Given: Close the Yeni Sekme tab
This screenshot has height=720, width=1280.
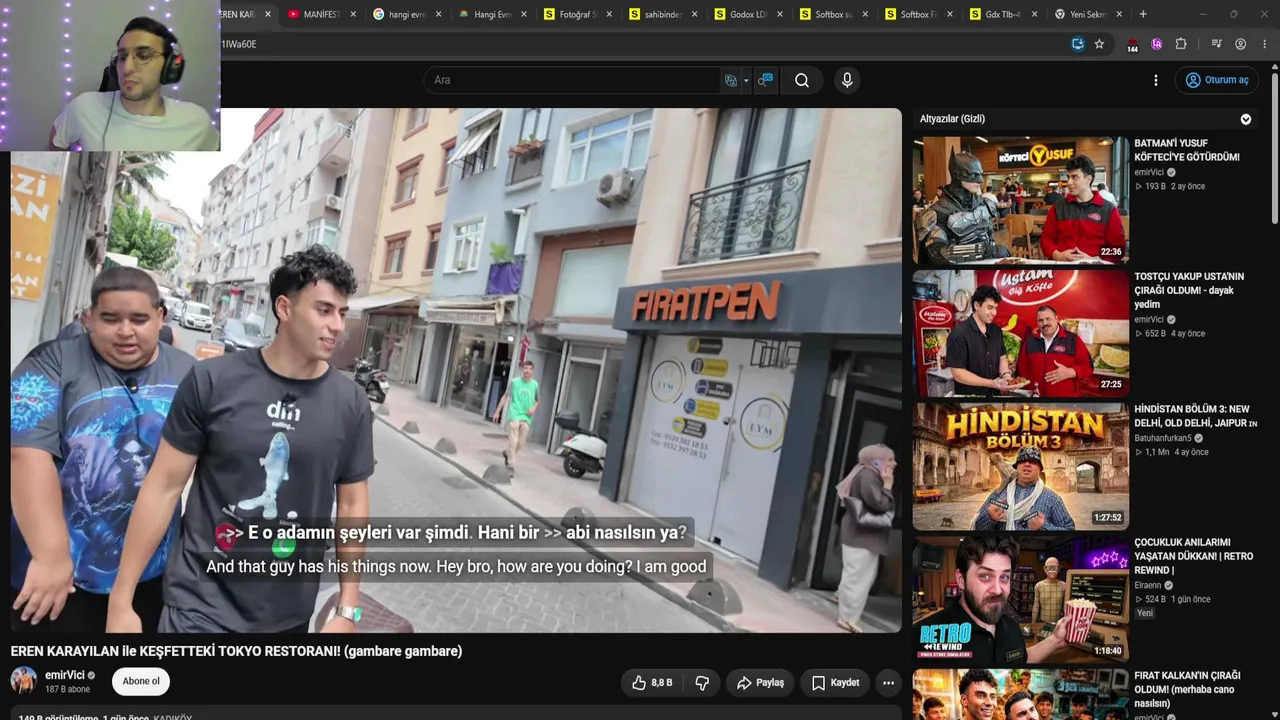Looking at the screenshot, I should pyautogui.click(x=1119, y=15).
